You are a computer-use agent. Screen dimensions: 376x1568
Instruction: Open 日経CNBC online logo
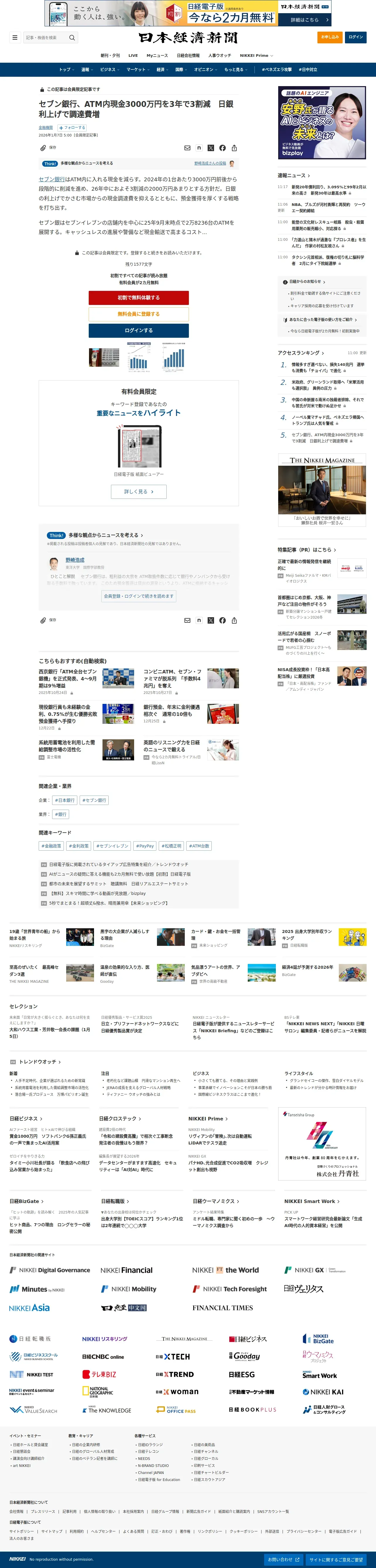[x=103, y=1357]
